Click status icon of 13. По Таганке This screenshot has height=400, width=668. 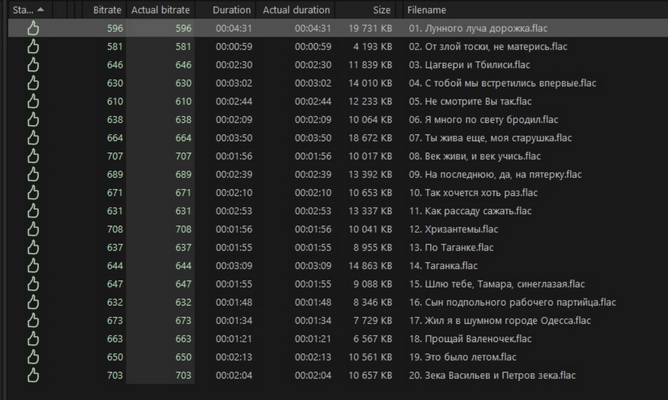coord(33,247)
